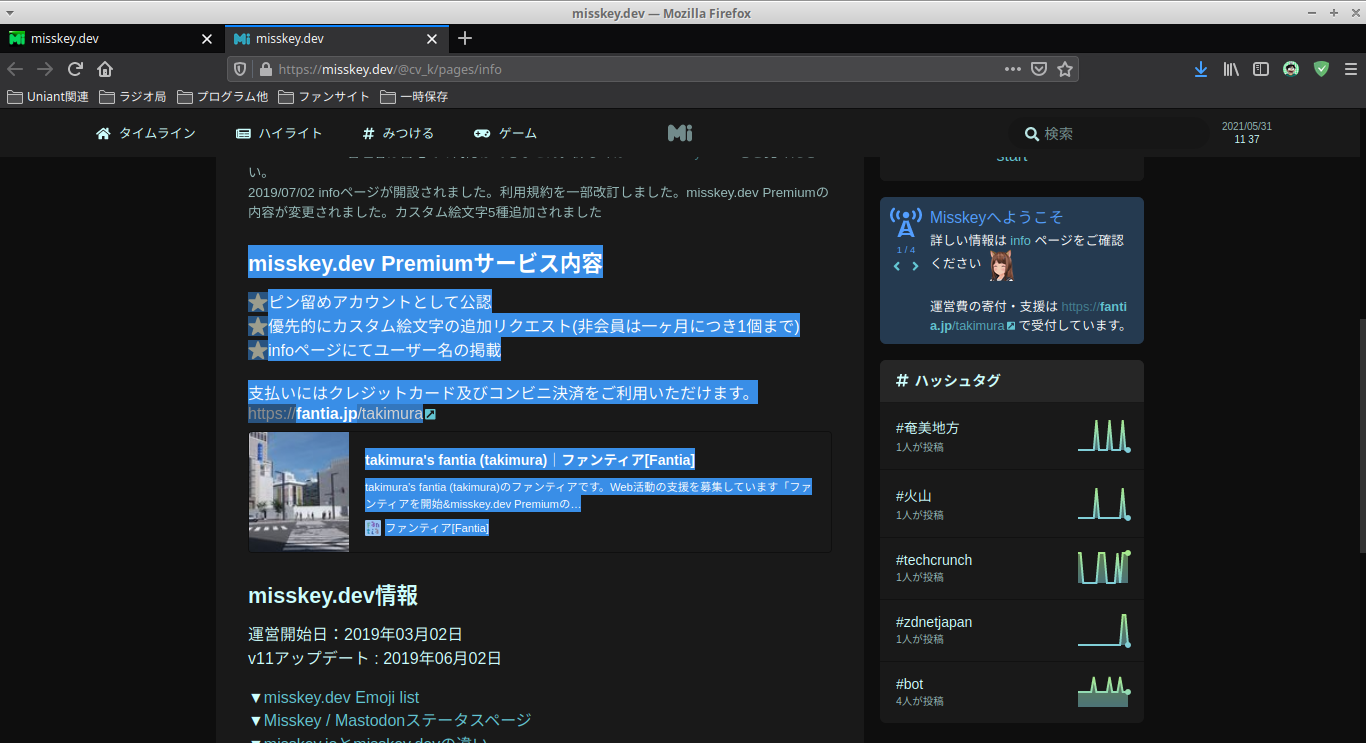This screenshot has width=1366, height=743.
Task: Show next welcome announcement with right chevron
Action: [x=915, y=266]
